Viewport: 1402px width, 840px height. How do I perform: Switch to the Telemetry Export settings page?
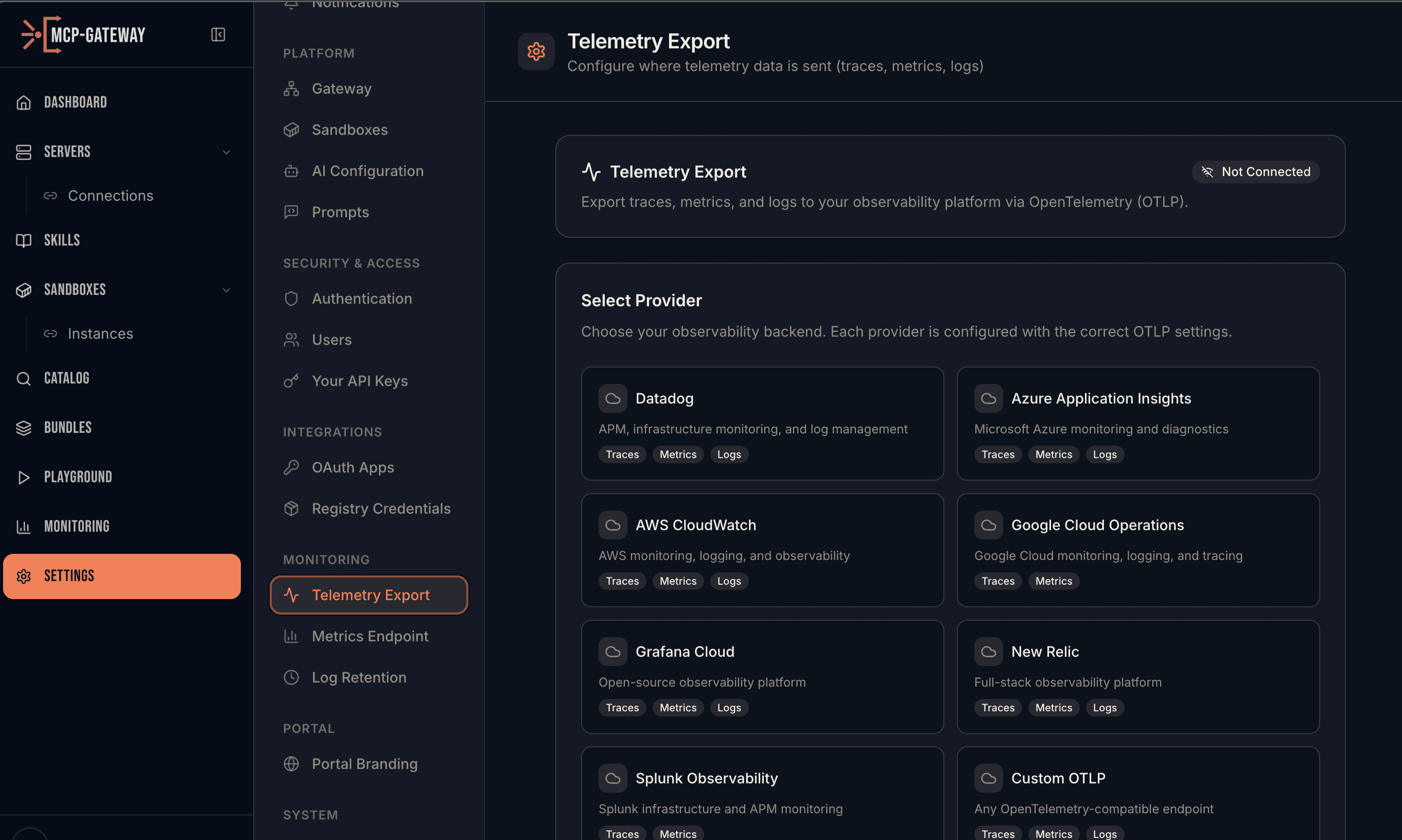point(370,595)
